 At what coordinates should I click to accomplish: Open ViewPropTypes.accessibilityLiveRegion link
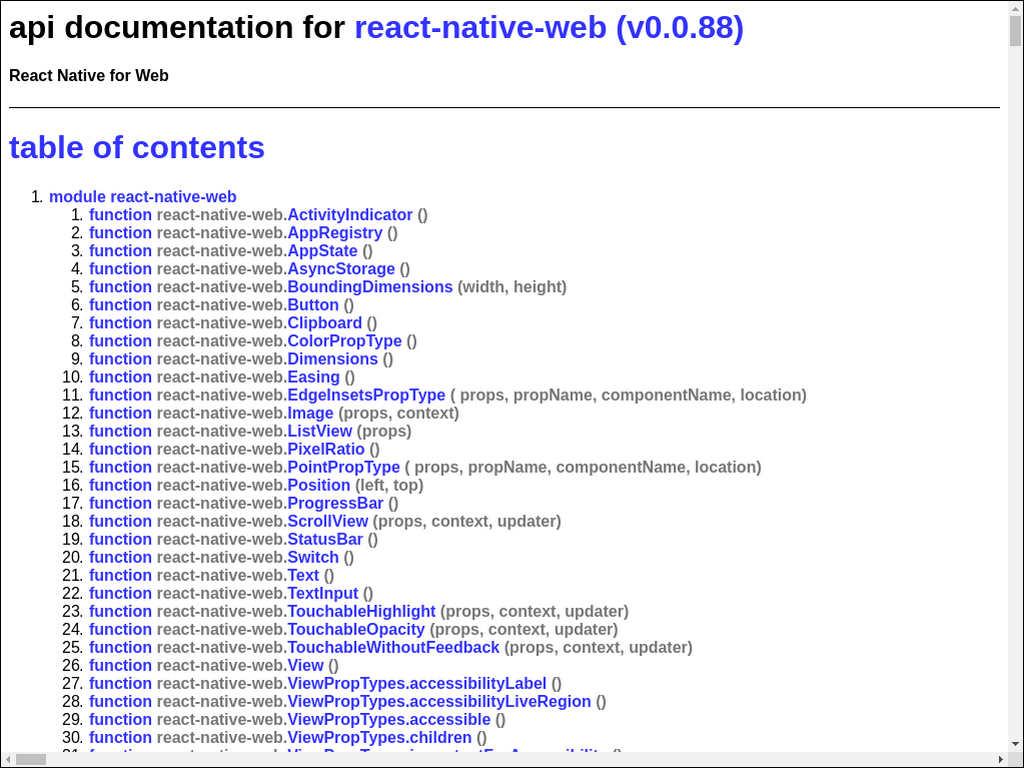[439, 701]
